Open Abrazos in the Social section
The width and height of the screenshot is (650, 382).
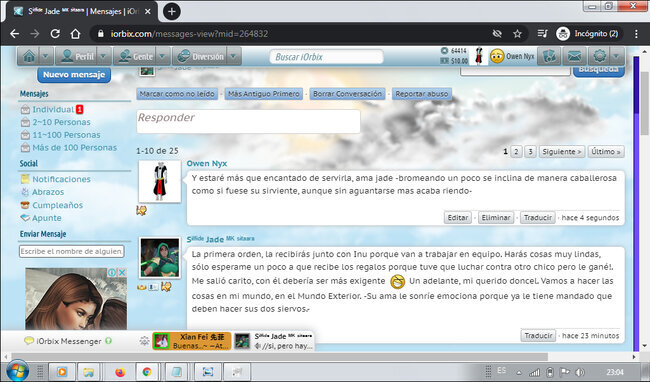(48, 192)
